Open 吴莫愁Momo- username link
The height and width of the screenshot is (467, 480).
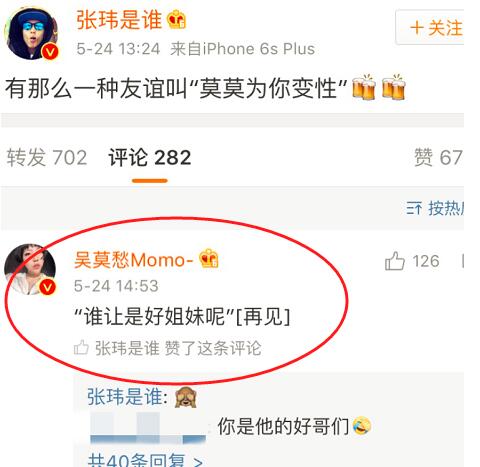tap(134, 260)
